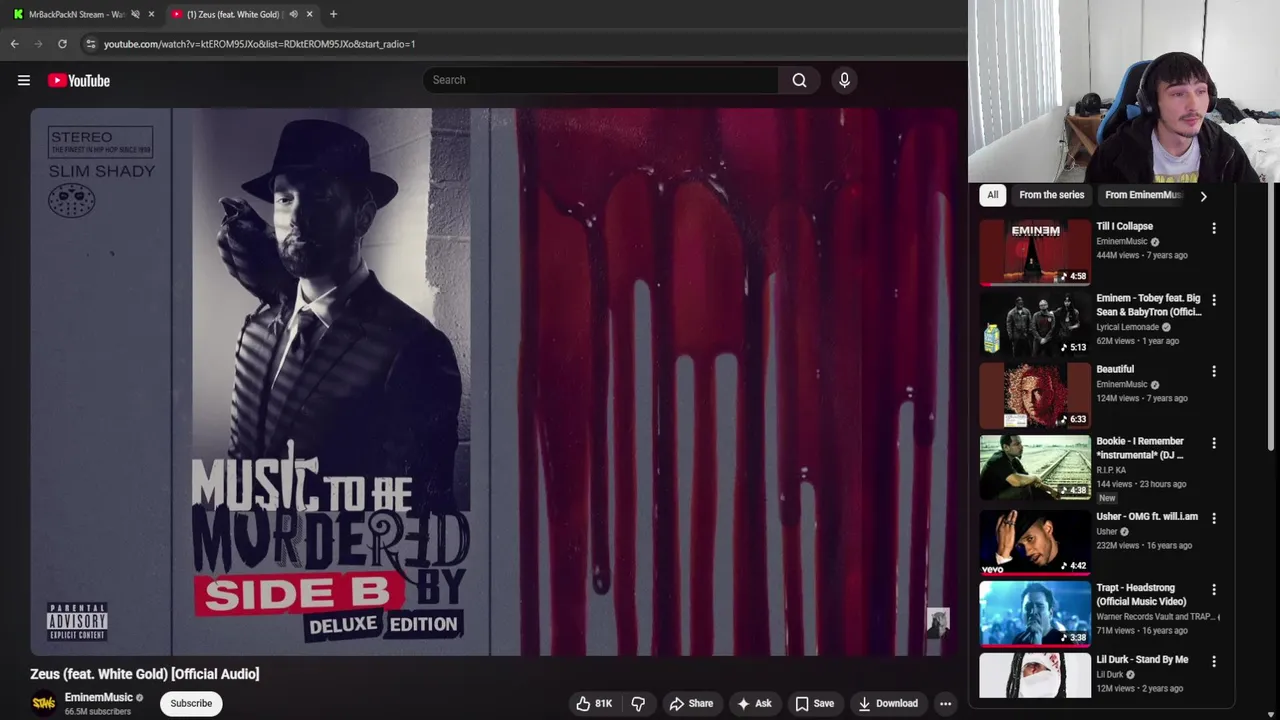Open options menu for Beautiful

pos(1214,371)
